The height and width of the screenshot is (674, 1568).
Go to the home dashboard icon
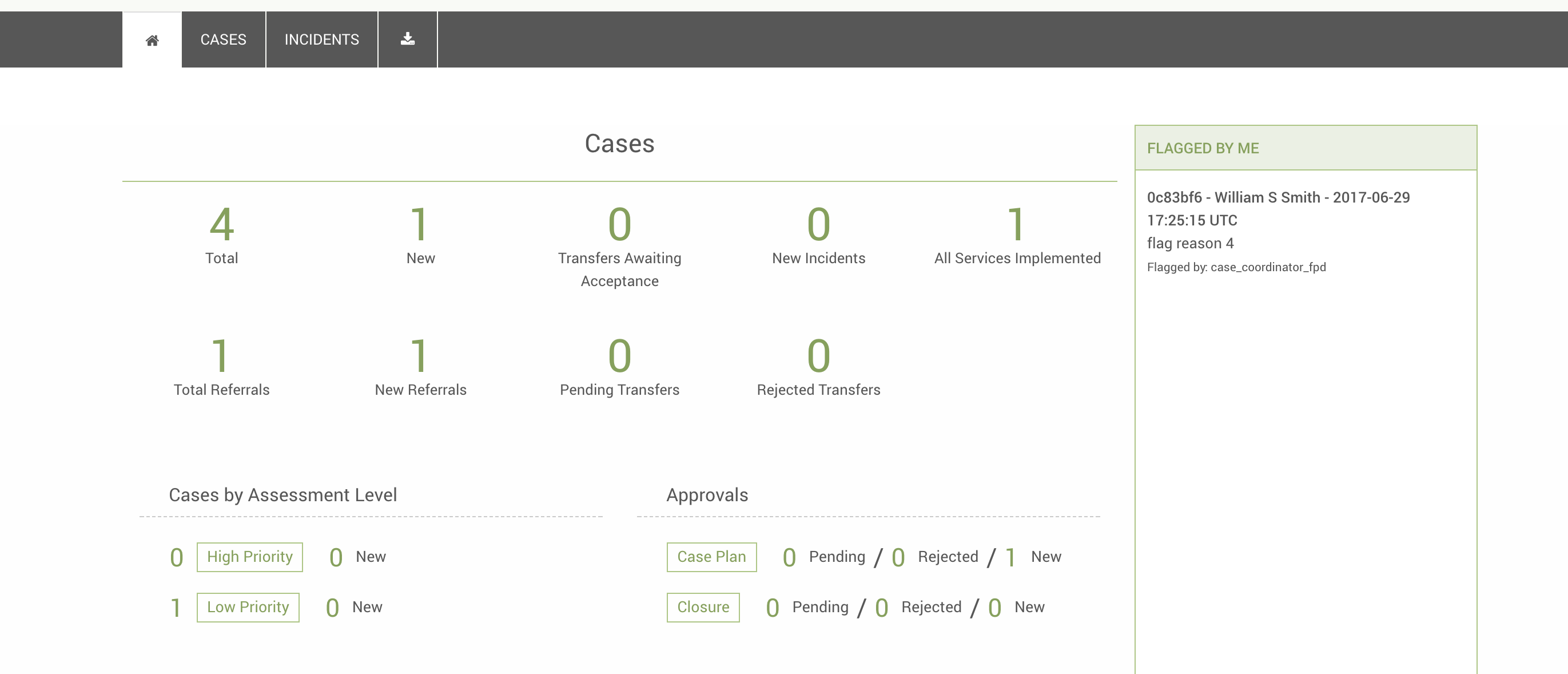coord(152,39)
